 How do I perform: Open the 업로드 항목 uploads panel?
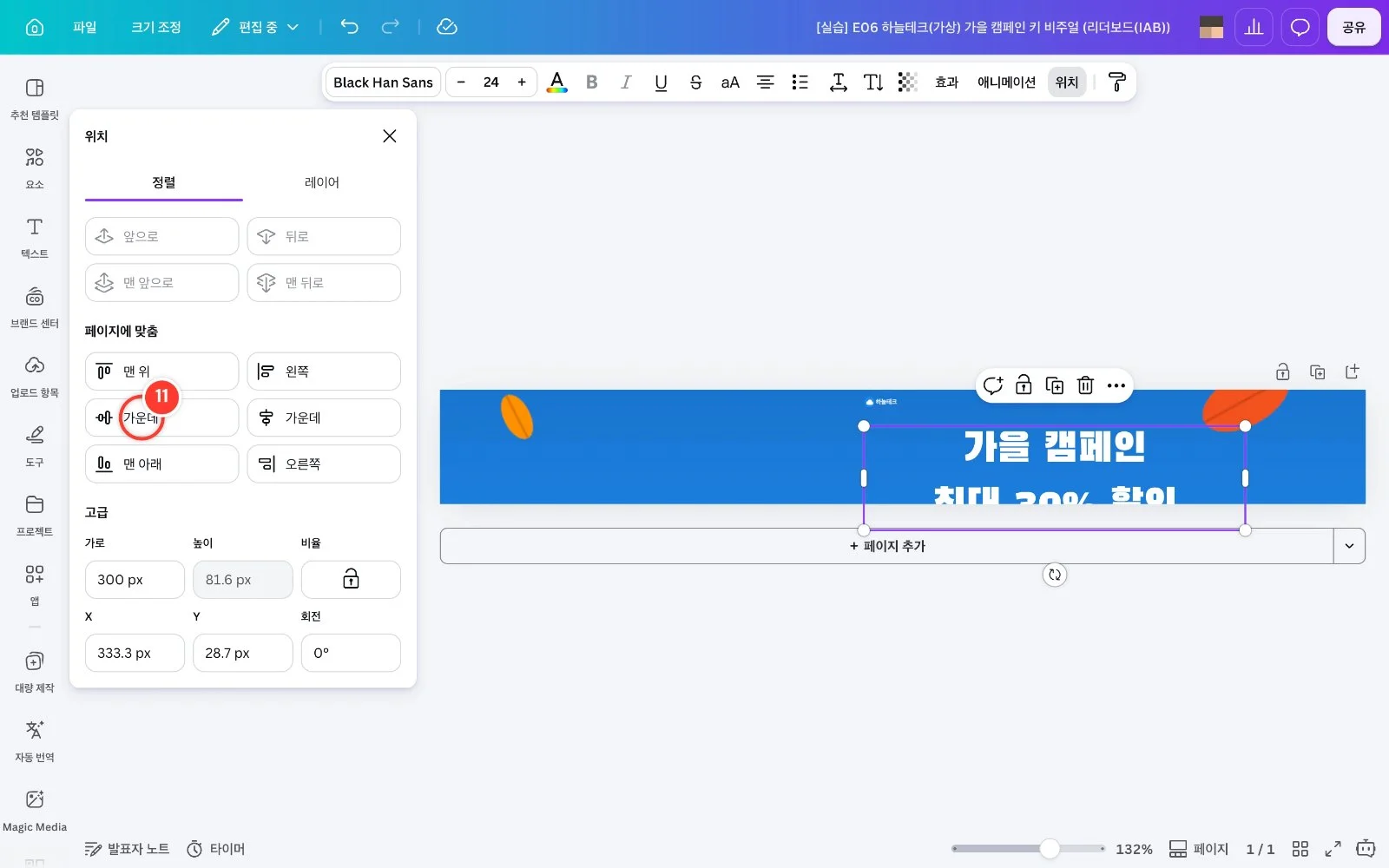(x=35, y=376)
